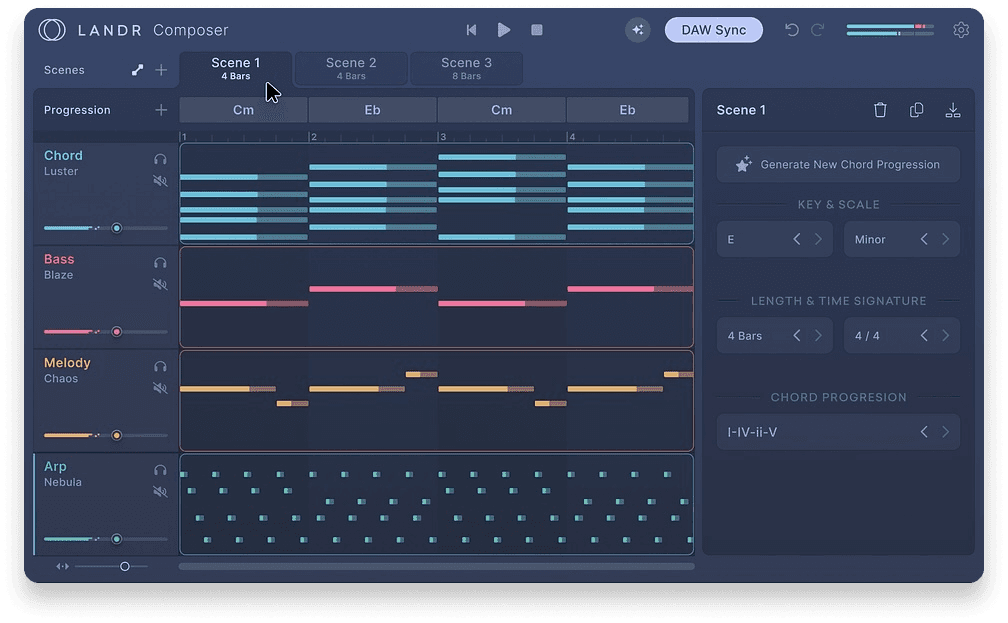Delete Scene 1 with the trash icon
The width and height of the screenshot is (1008, 623).
880,110
